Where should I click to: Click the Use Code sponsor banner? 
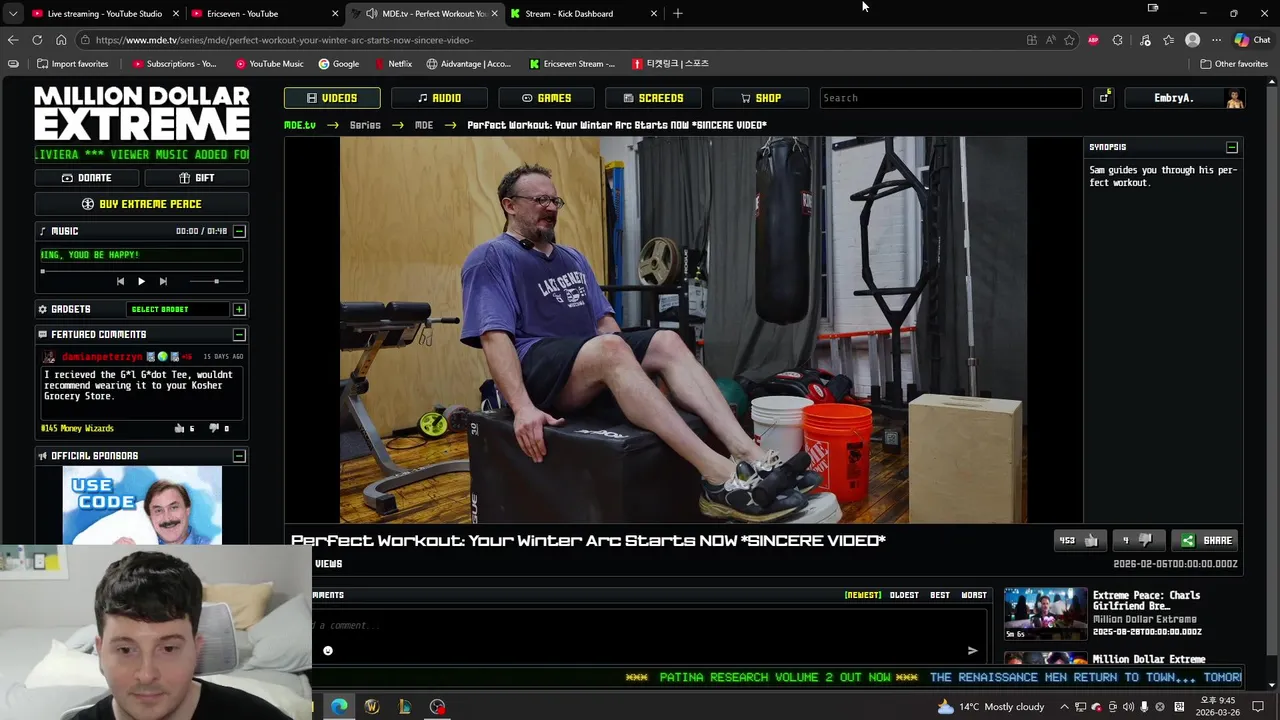click(142, 505)
